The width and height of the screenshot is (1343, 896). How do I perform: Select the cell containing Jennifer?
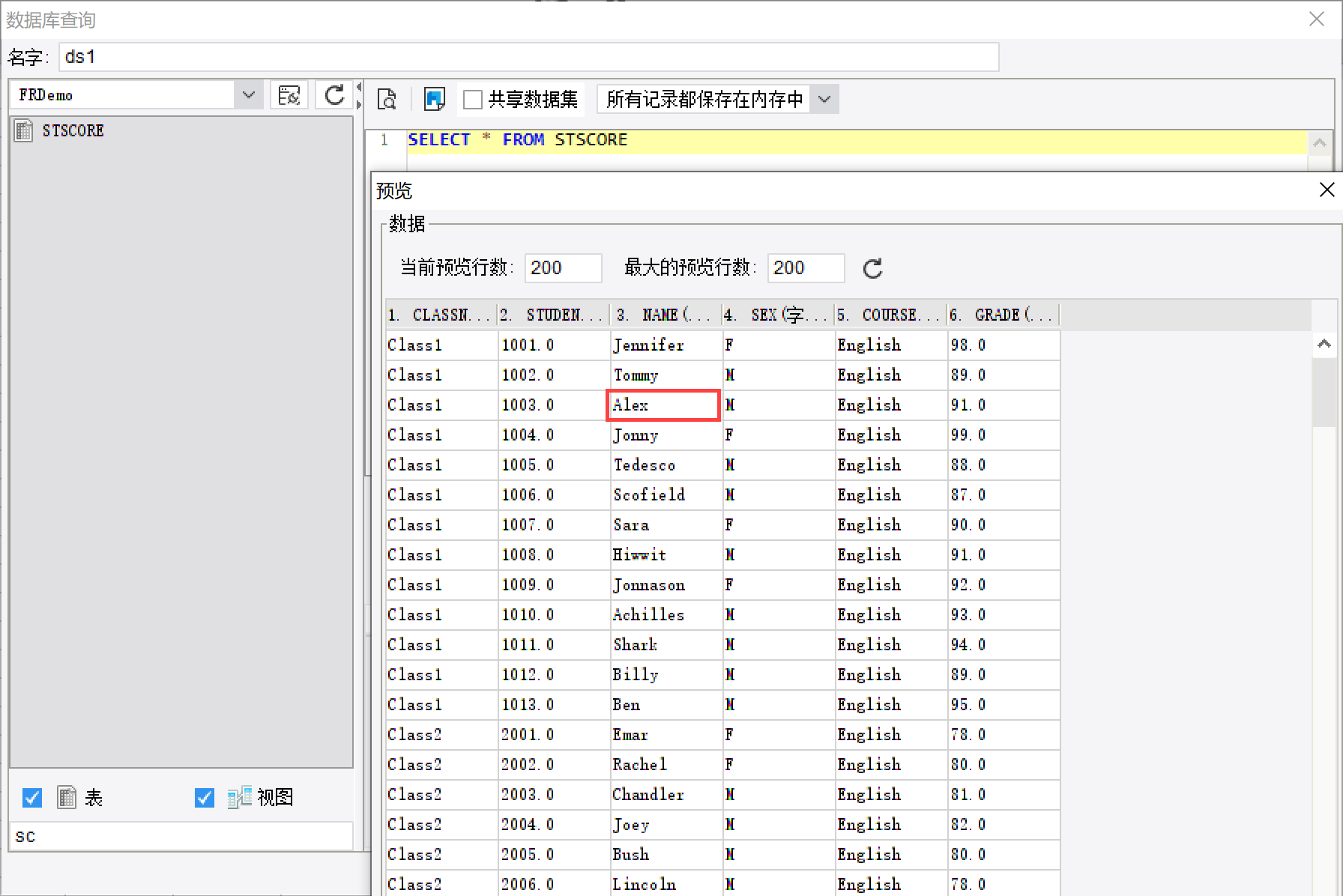[666, 345]
